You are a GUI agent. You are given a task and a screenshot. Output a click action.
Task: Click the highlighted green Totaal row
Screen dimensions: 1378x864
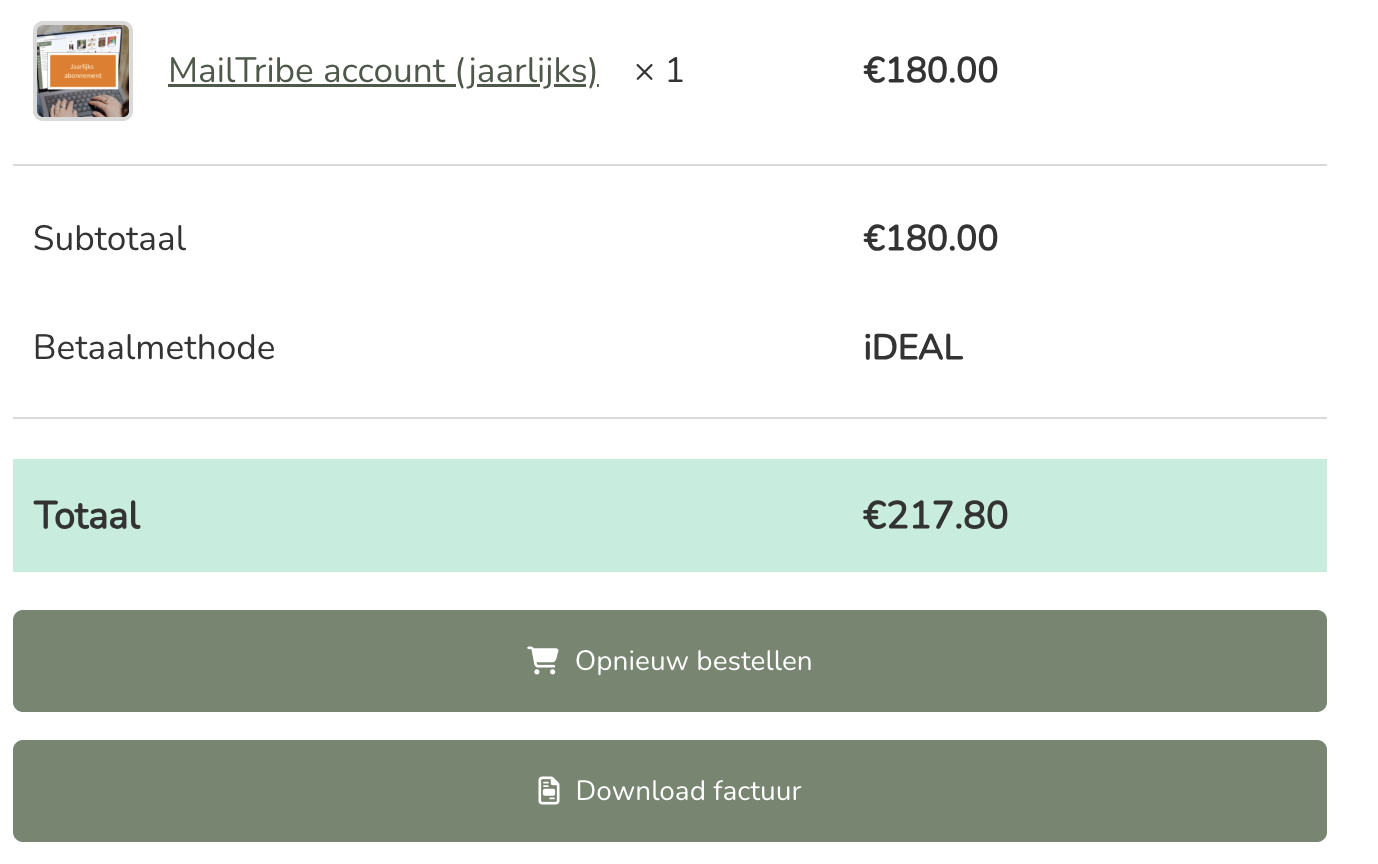(x=500, y=515)
